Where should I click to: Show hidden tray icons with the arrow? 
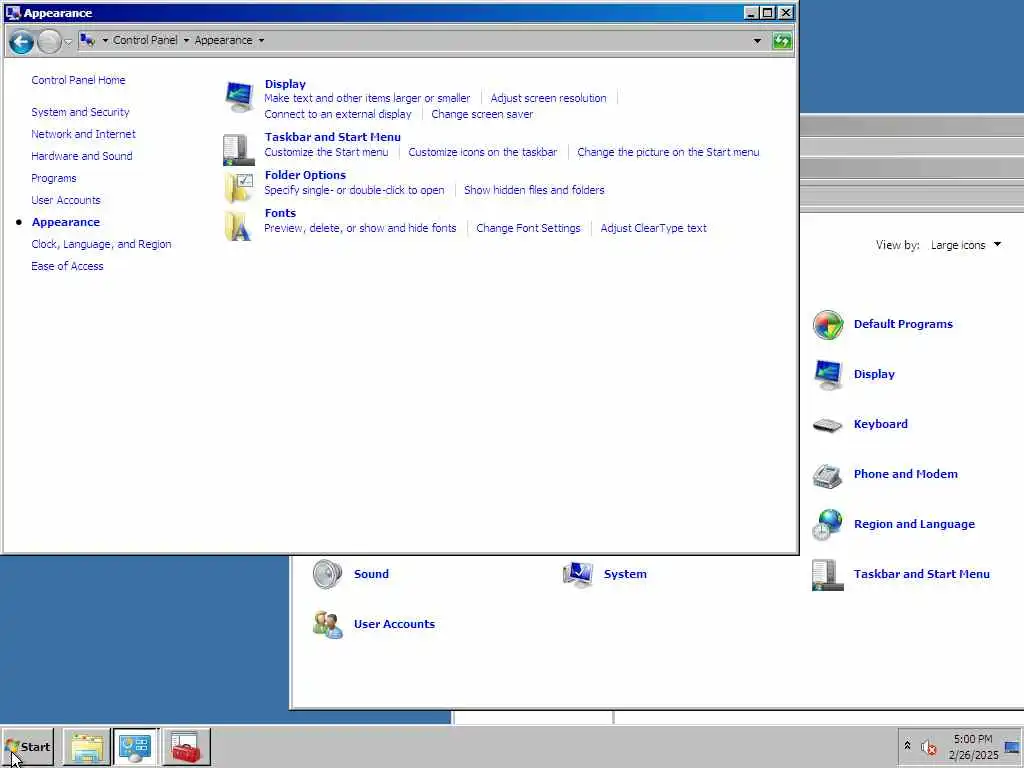(x=907, y=746)
